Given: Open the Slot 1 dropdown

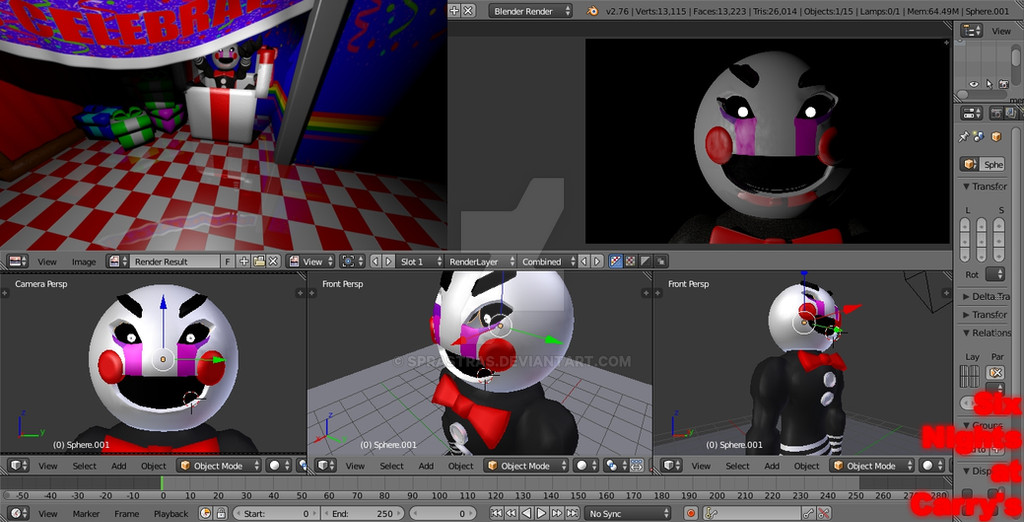Looking at the screenshot, I should point(419,261).
